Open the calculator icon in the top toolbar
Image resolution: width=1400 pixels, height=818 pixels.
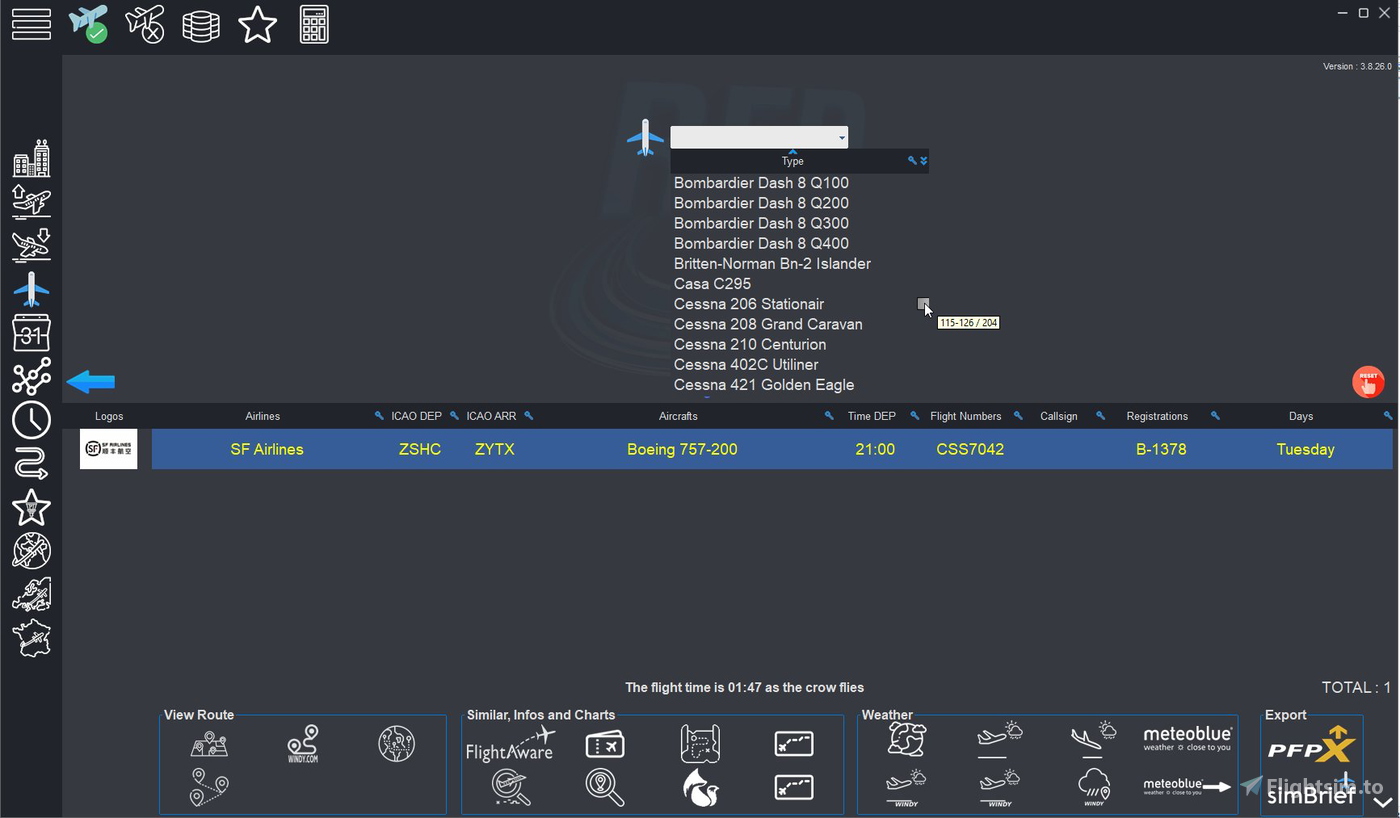[313, 24]
